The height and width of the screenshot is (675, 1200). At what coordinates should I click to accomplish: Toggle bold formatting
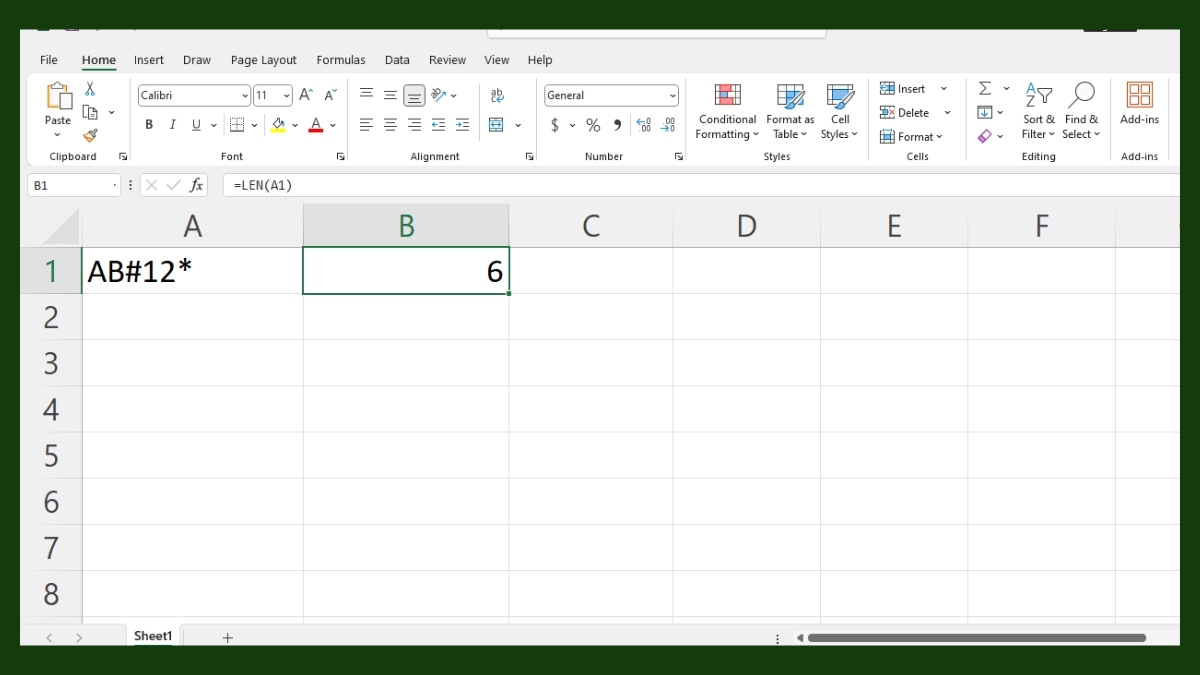pyautogui.click(x=148, y=125)
